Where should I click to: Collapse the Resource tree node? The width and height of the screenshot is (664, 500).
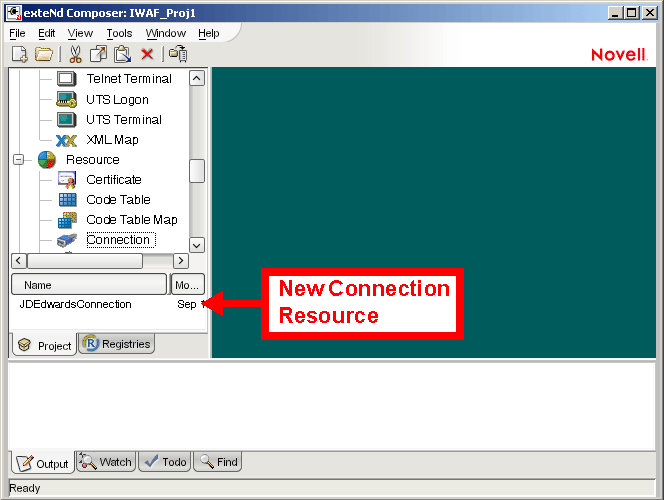[18, 160]
